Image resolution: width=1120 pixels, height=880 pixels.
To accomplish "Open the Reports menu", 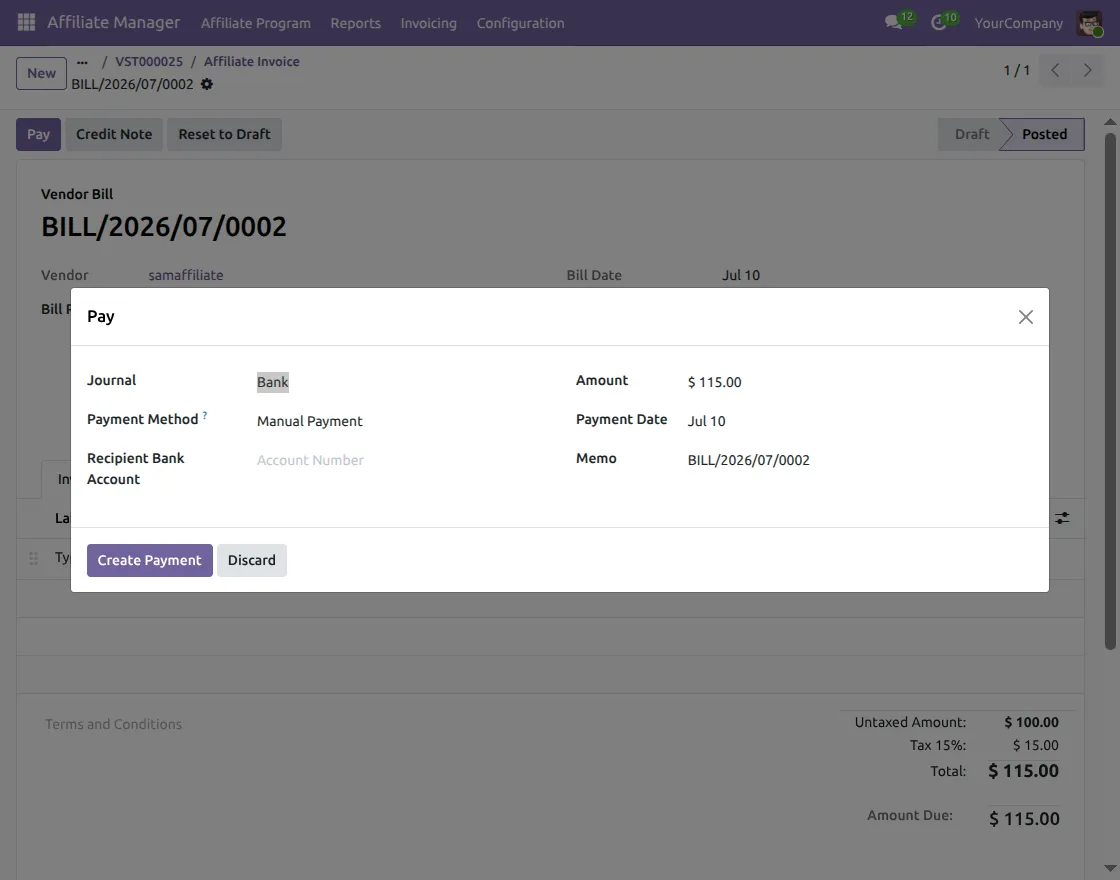I will point(355,23).
